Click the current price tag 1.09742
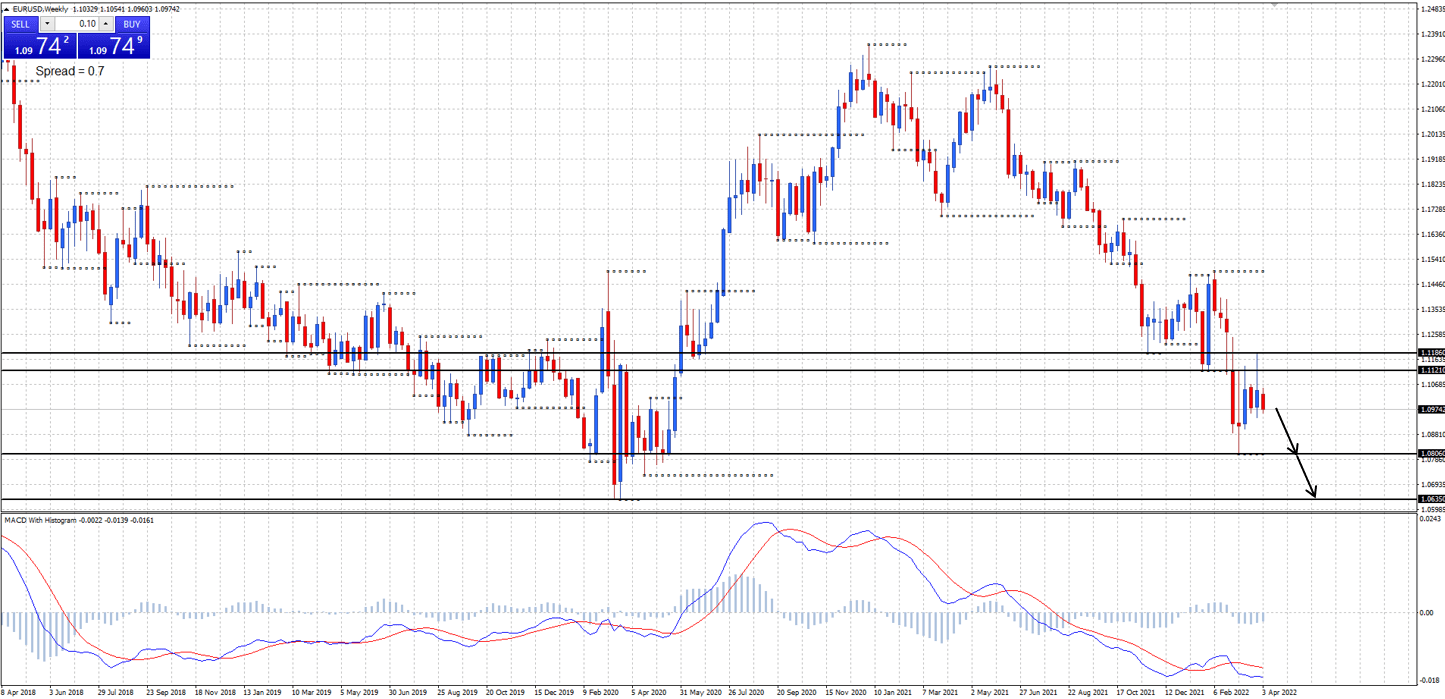The height and width of the screenshot is (699, 1445). tap(1431, 409)
